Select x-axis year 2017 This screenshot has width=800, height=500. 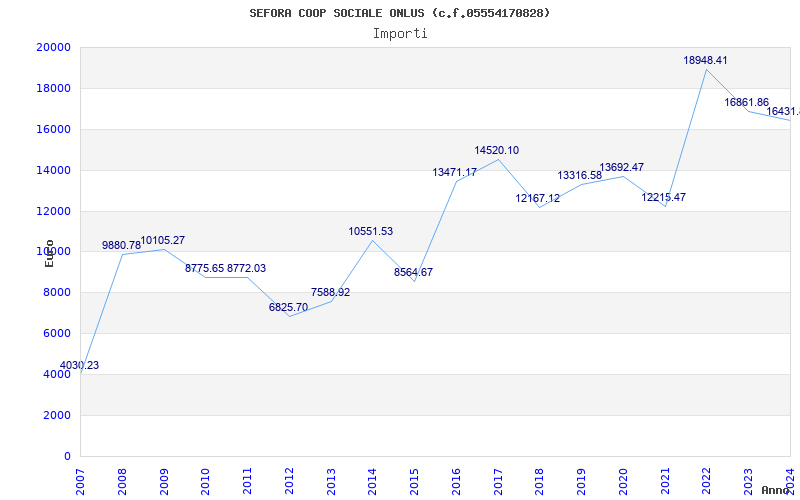point(498,481)
